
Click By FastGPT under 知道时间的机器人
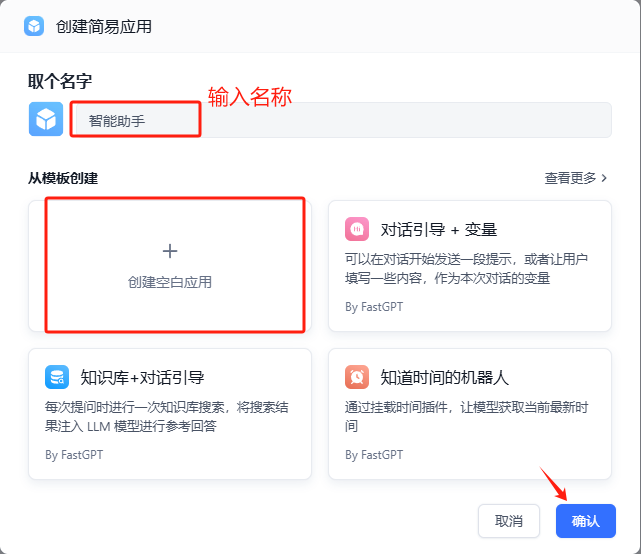coord(374,455)
